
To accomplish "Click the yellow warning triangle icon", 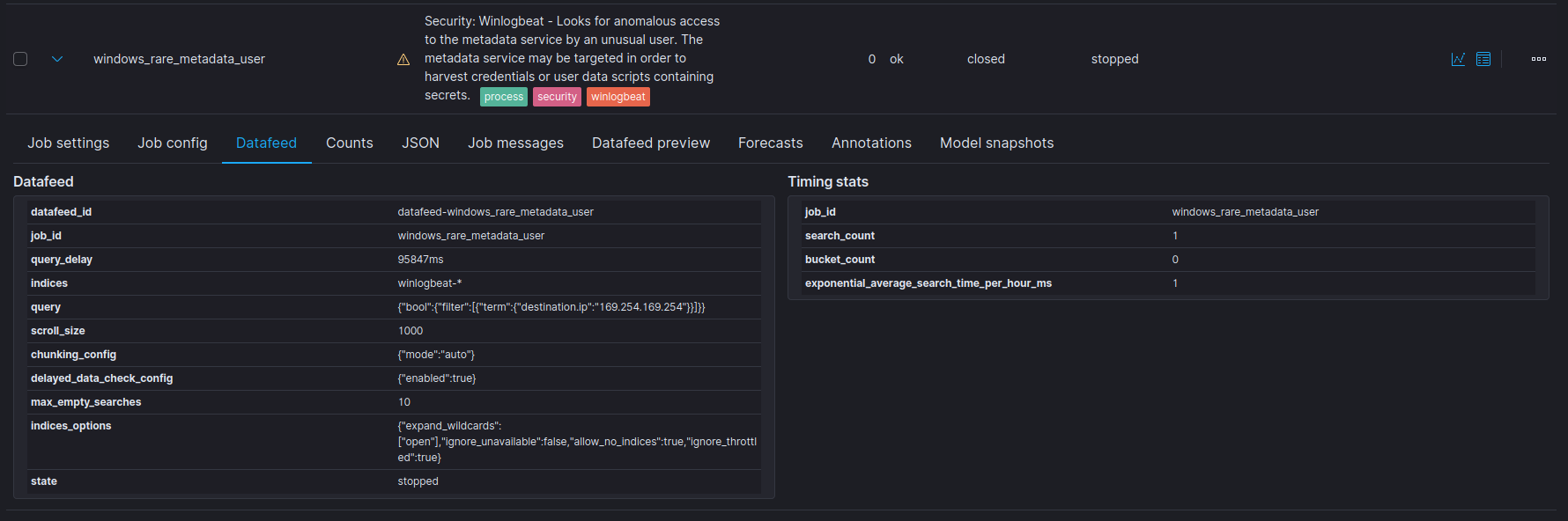I will 403,60.
